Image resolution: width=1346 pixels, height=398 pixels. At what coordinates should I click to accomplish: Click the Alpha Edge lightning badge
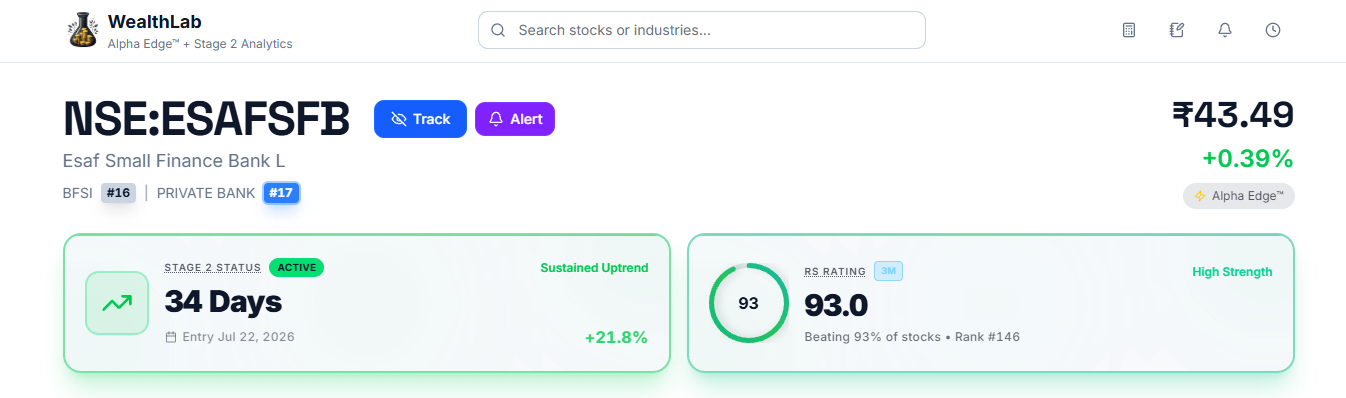[x=1238, y=196]
